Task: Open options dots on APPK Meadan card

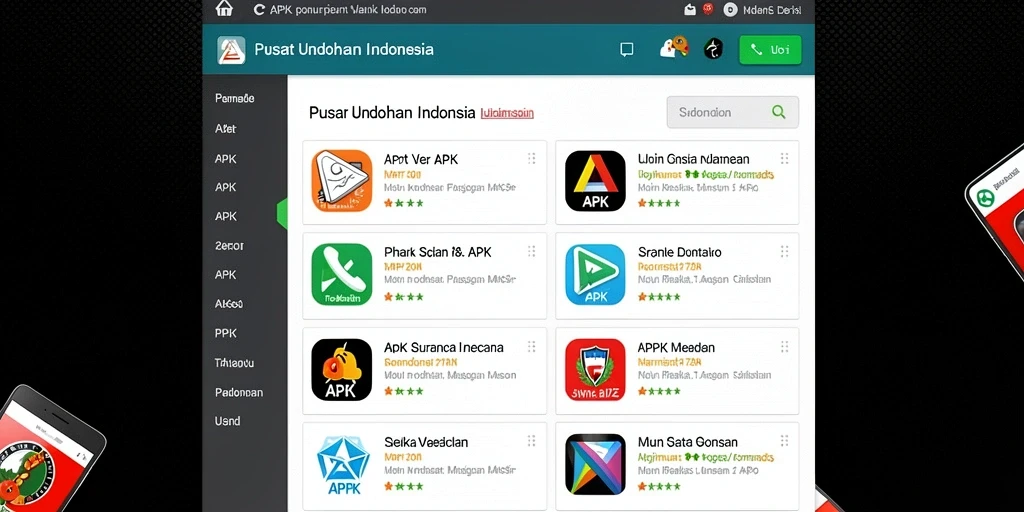Action: click(784, 347)
